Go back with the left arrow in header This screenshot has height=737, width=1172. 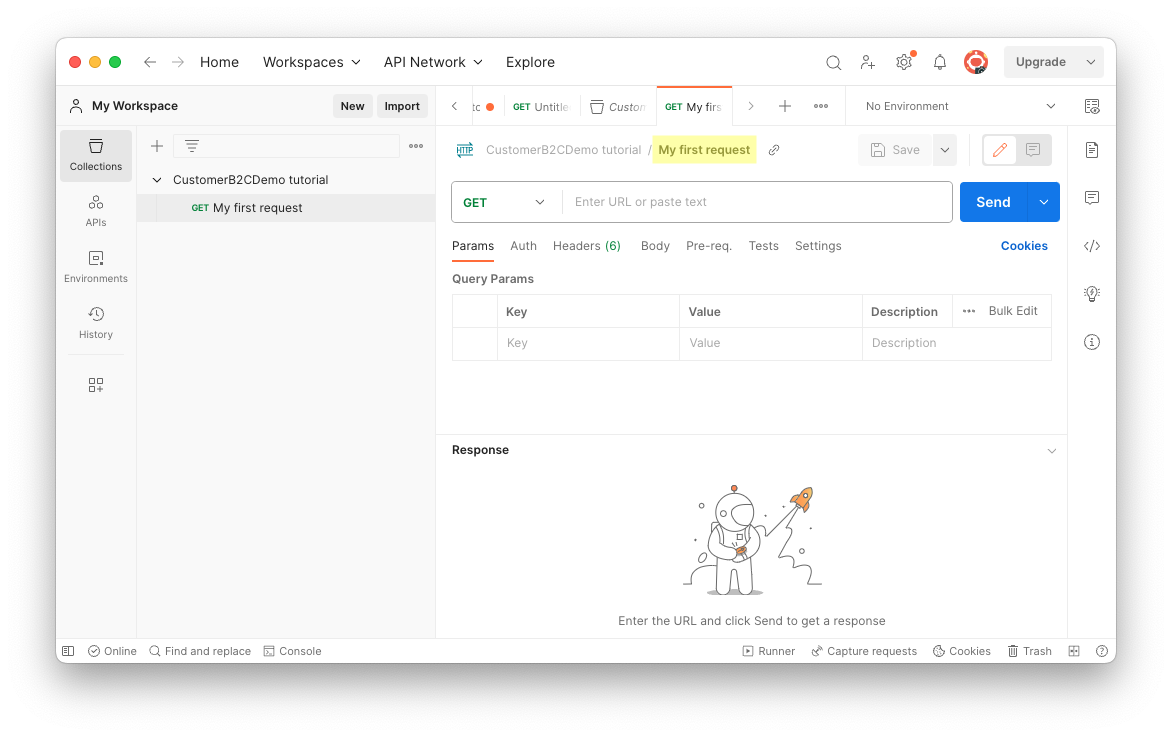pyautogui.click(x=150, y=62)
